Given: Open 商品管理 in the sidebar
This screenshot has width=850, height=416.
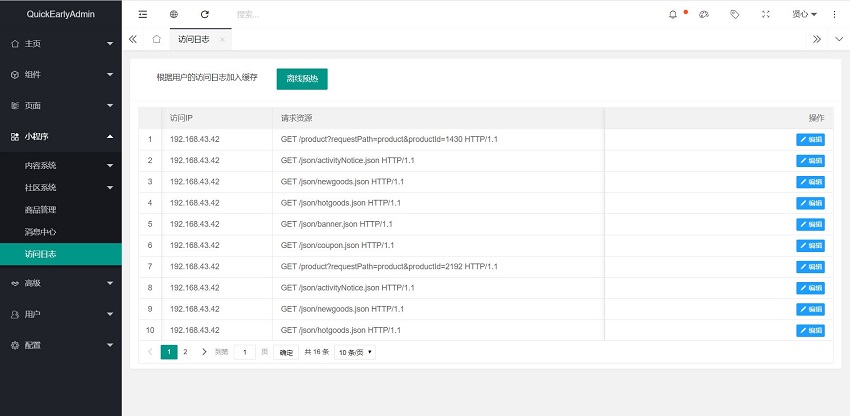Looking at the screenshot, I should coord(61,210).
